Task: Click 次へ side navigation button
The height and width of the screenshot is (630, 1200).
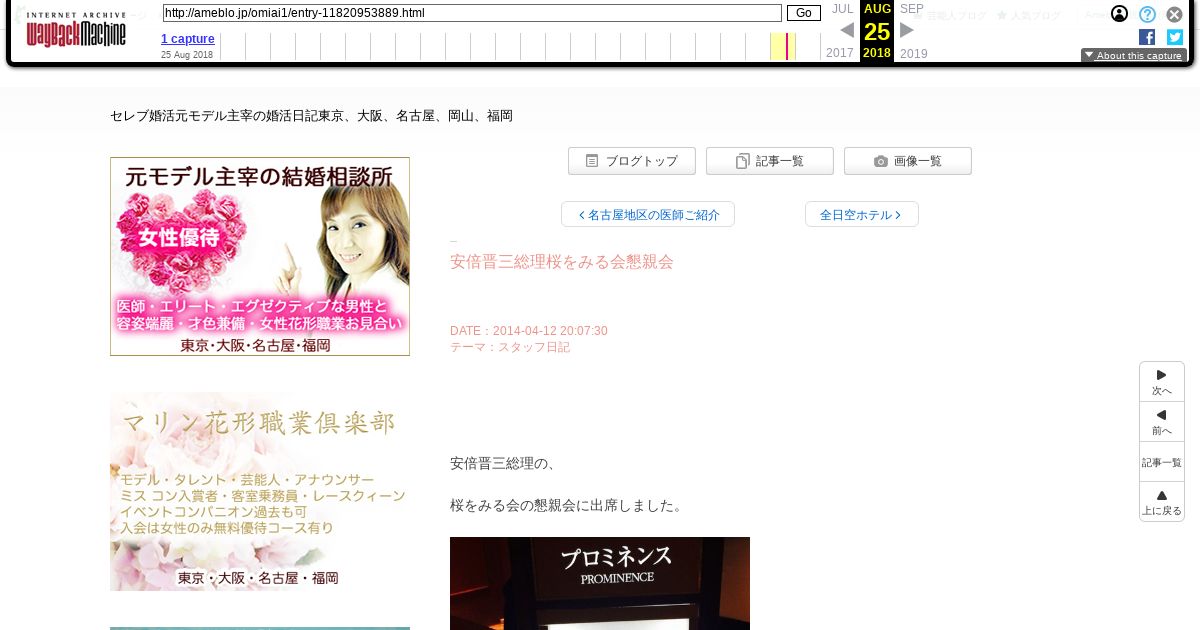Action: point(1162,382)
